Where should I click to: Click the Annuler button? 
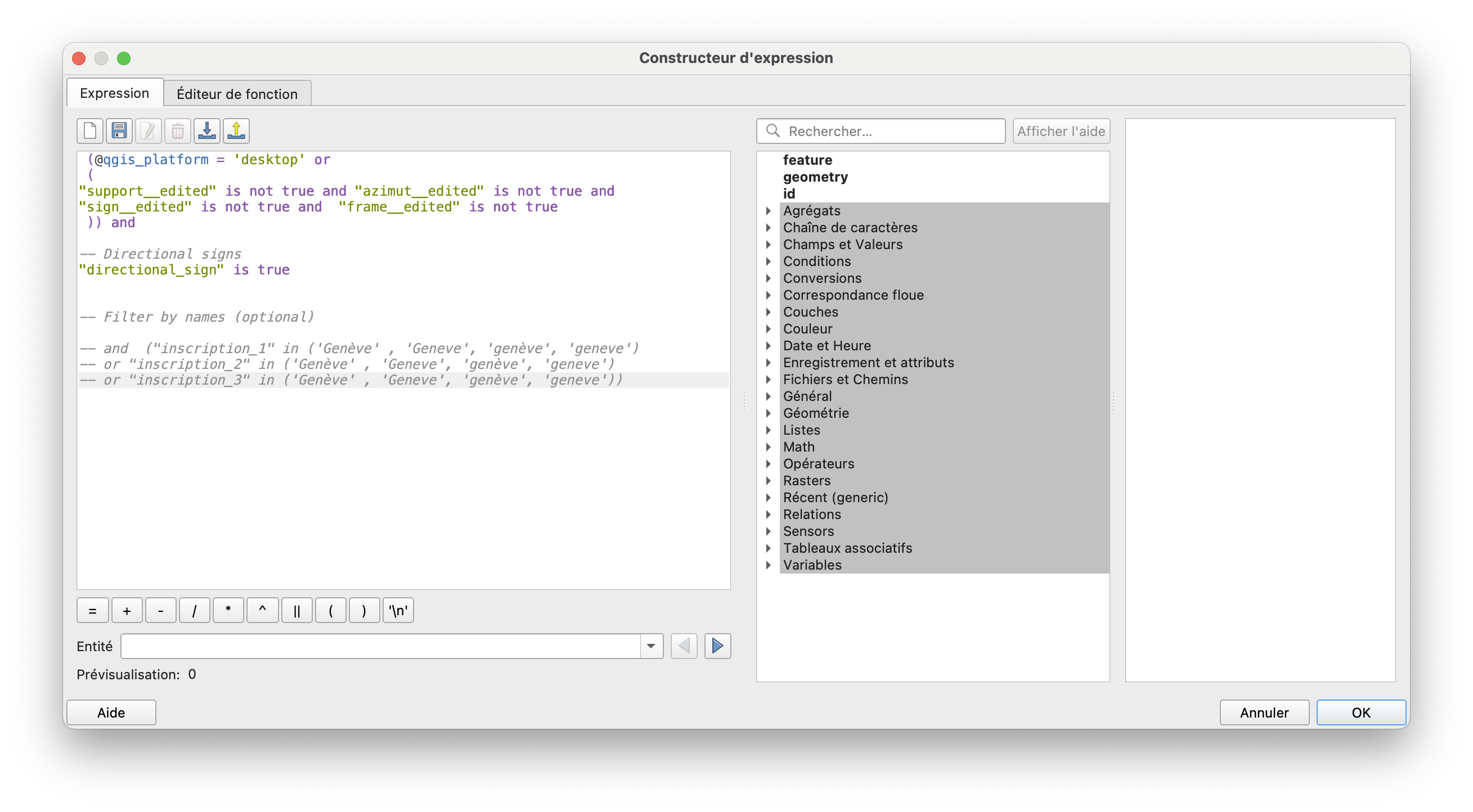coord(1264,712)
